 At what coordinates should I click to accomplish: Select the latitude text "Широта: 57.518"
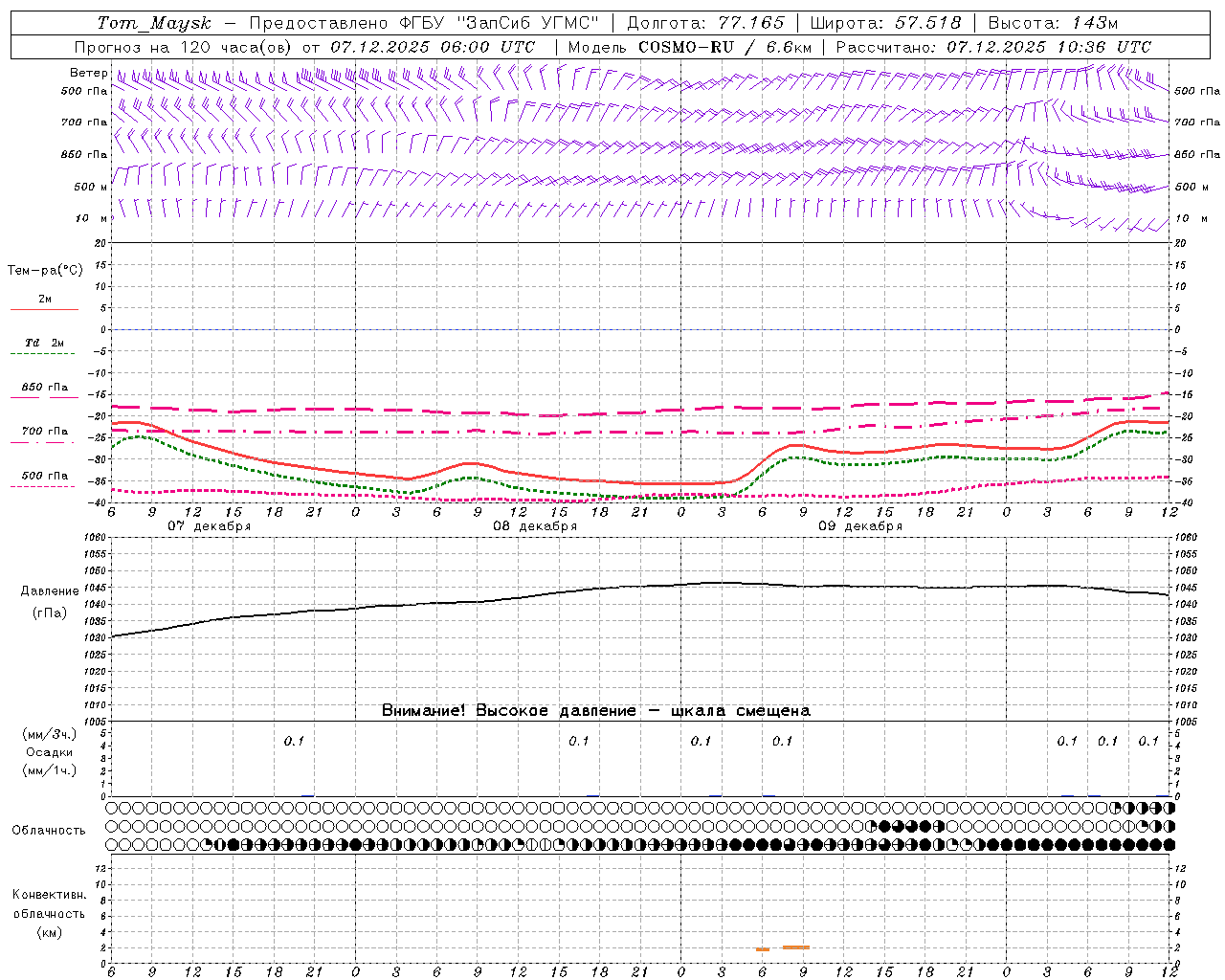[x=885, y=23]
